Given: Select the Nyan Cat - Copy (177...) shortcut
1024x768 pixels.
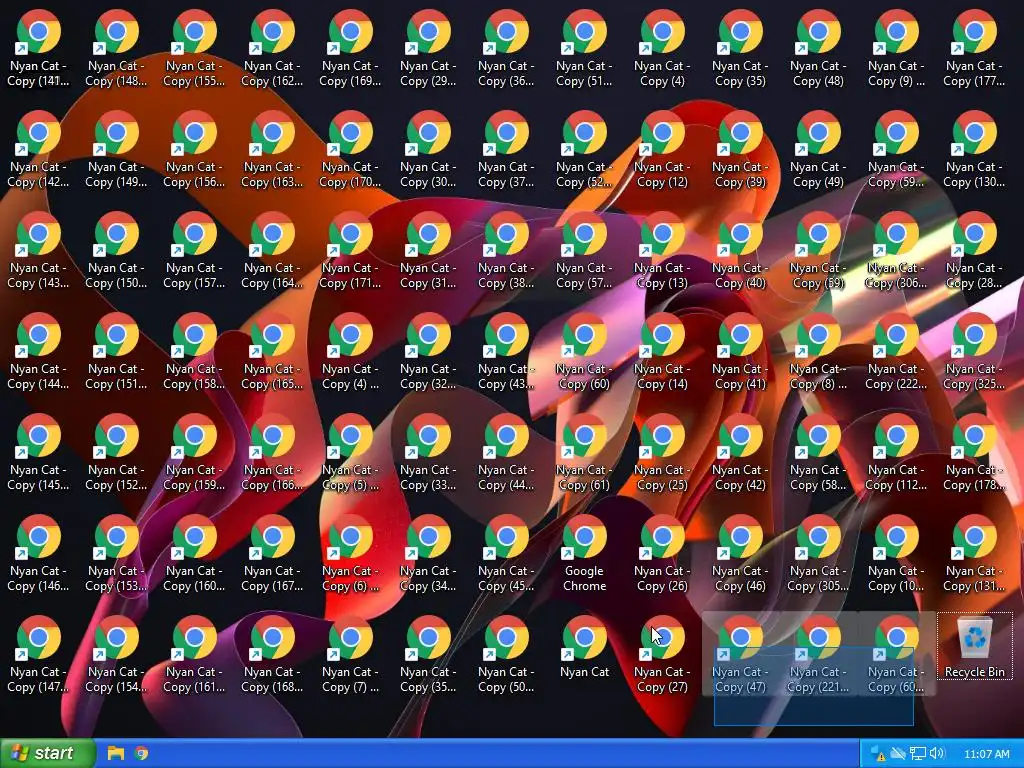Looking at the screenshot, I should tap(974, 49).
